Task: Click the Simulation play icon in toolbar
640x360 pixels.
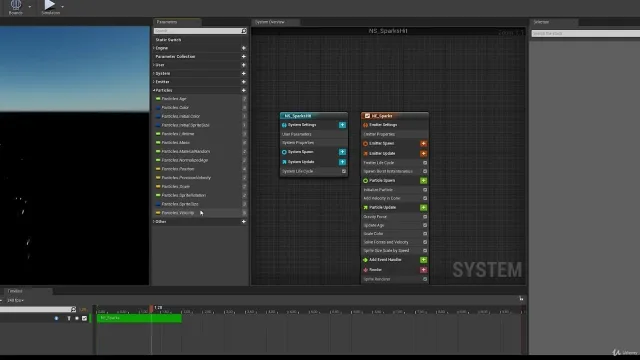Action: (49, 4)
